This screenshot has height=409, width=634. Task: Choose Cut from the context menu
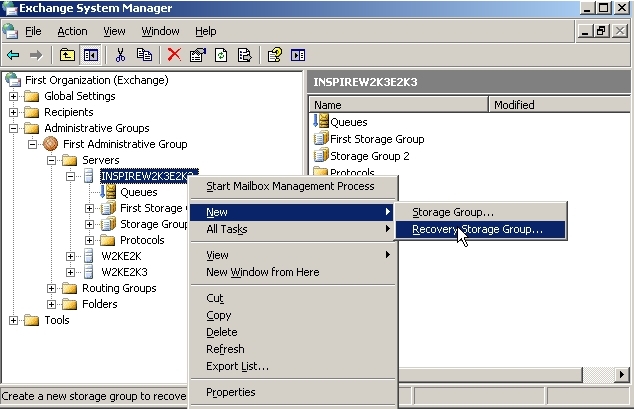click(294, 298)
